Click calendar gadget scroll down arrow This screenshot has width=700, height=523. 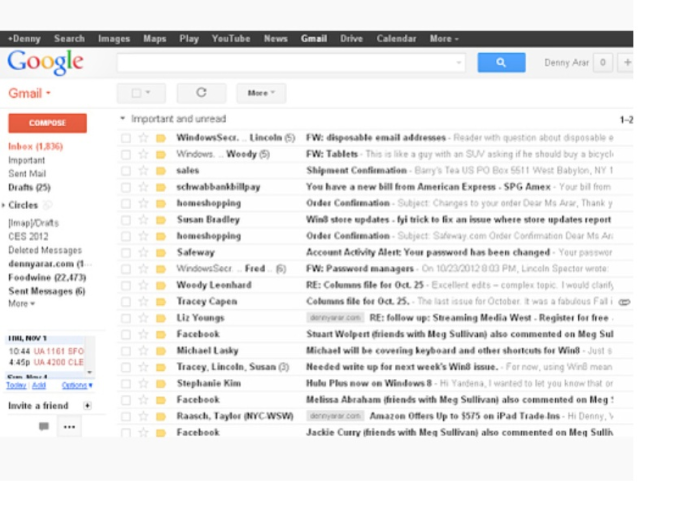pyautogui.click(x=90, y=372)
